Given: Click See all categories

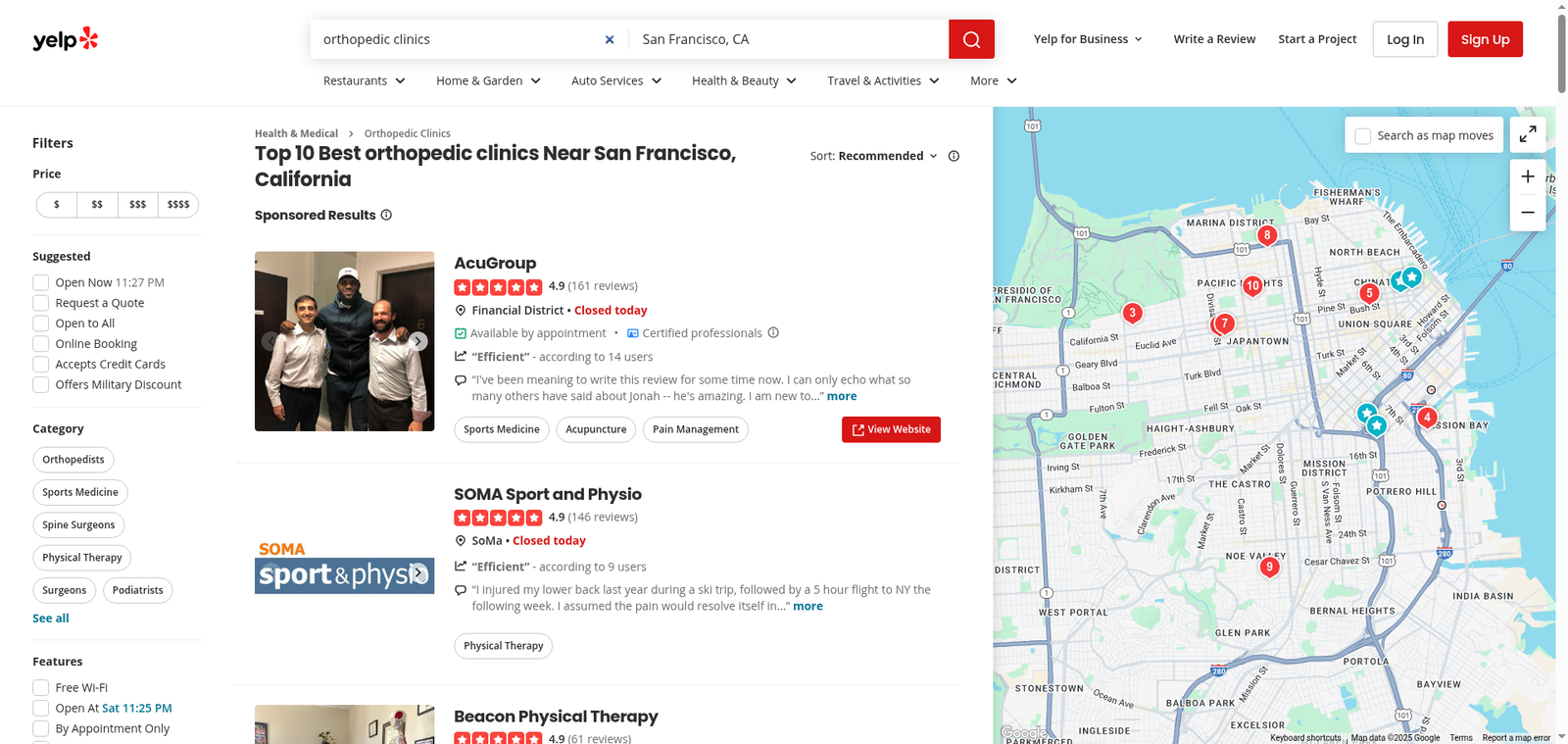Looking at the screenshot, I should (51, 619).
